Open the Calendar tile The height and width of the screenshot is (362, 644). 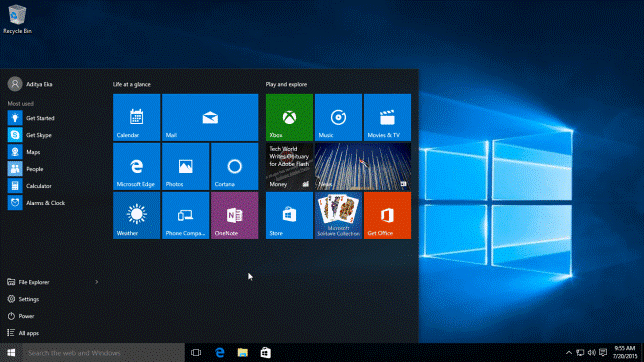pos(136,118)
